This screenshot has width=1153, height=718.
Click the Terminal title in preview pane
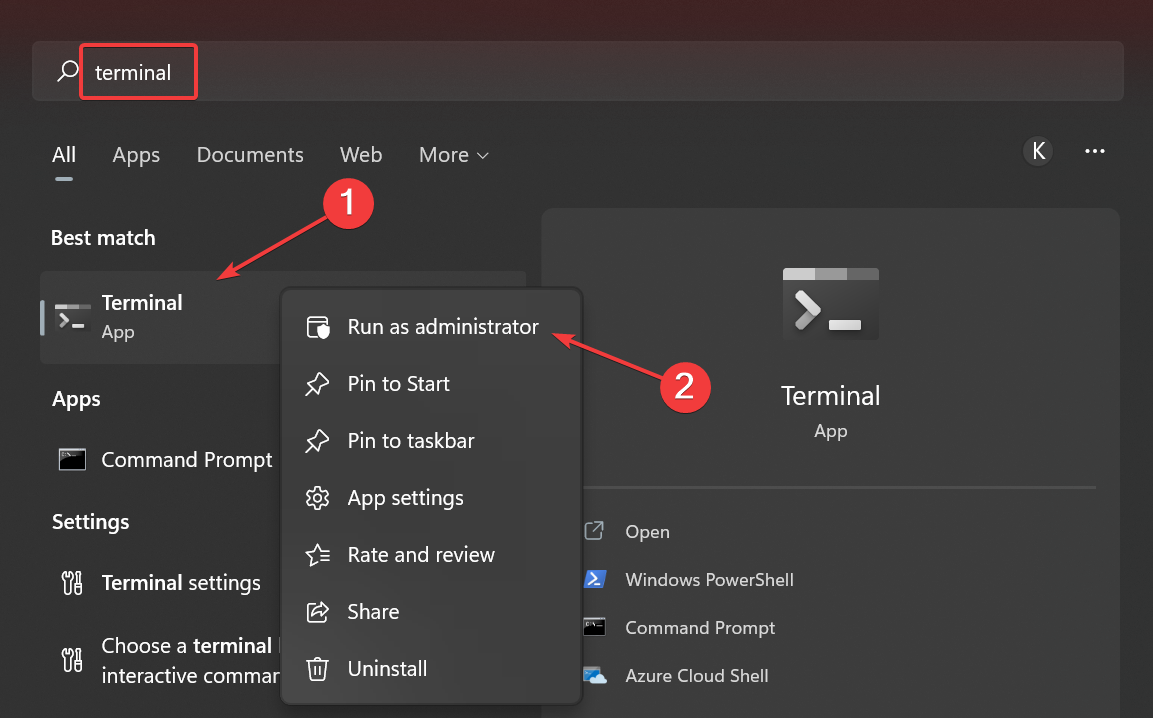coord(831,396)
